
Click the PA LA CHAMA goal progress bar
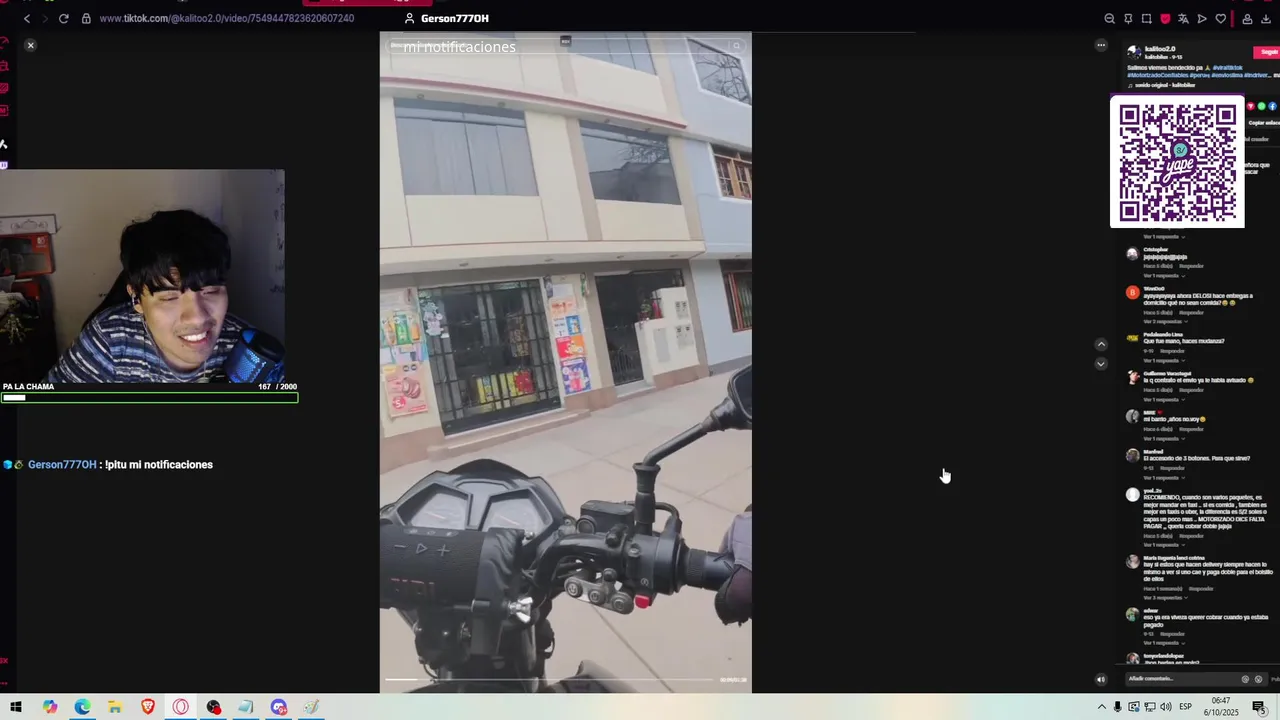coord(149,398)
